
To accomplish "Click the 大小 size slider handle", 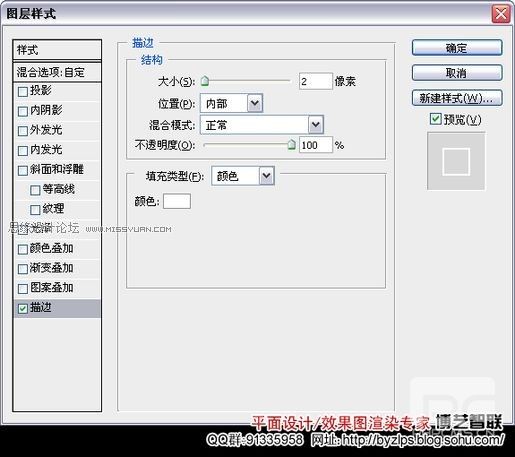I will point(205,81).
